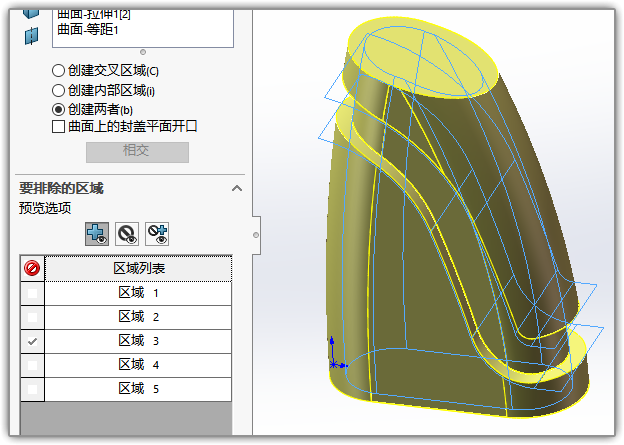Uncheck the exclude box for 区域 3
The image size is (624, 445).
coord(32,341)
